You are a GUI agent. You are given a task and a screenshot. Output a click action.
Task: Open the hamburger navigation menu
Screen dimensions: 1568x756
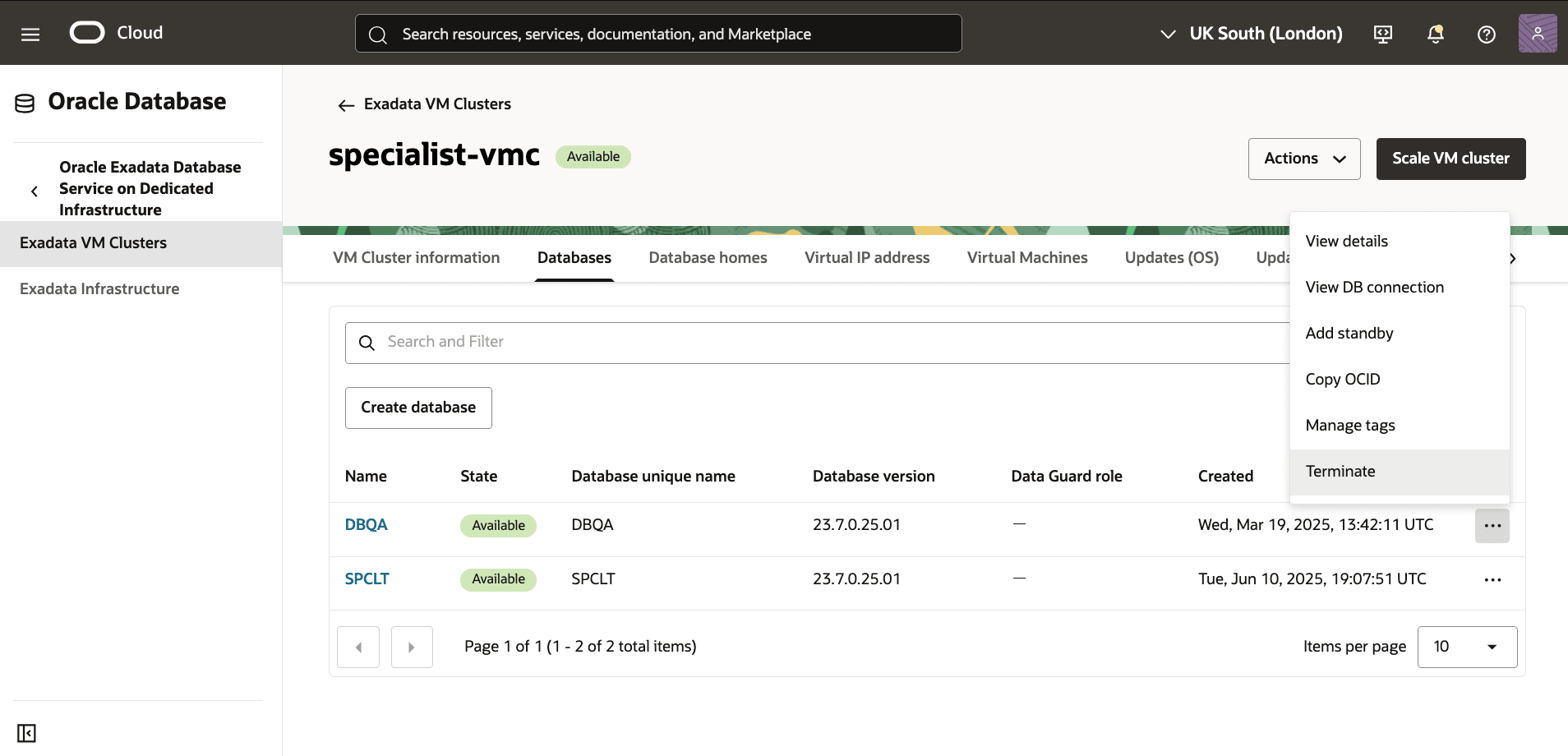pos(30,34)
